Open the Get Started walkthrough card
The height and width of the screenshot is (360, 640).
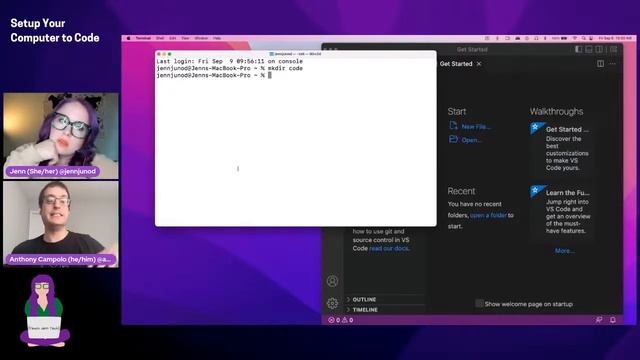point(561,149)
